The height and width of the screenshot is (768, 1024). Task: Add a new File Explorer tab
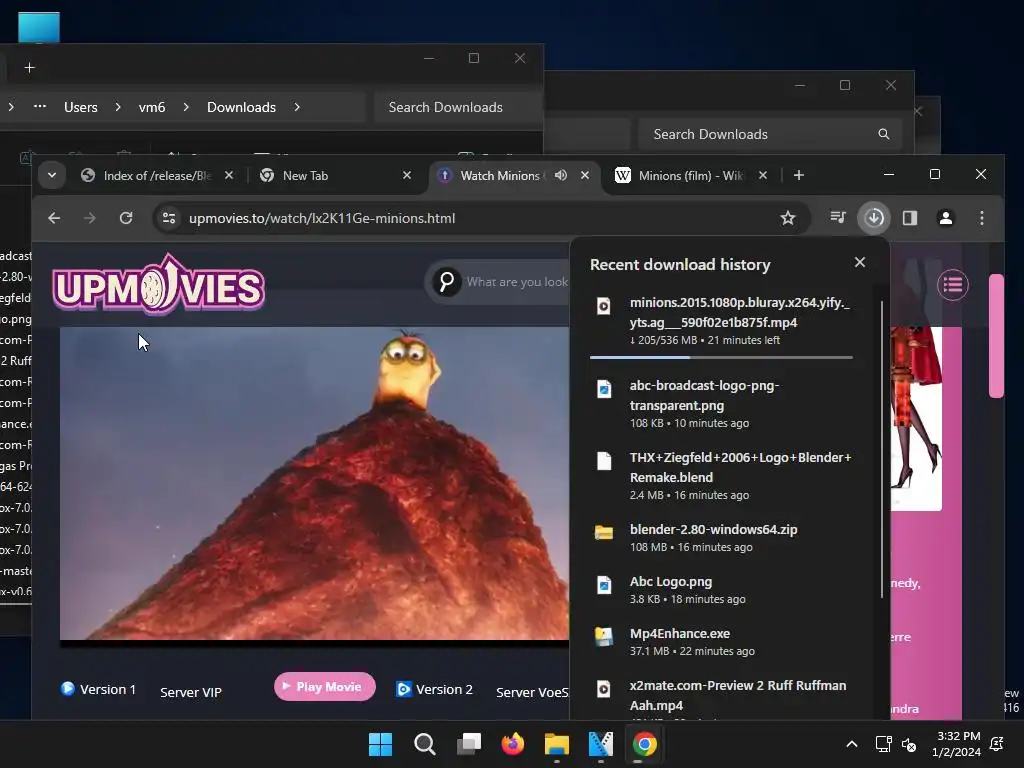(x=29, y=68)
